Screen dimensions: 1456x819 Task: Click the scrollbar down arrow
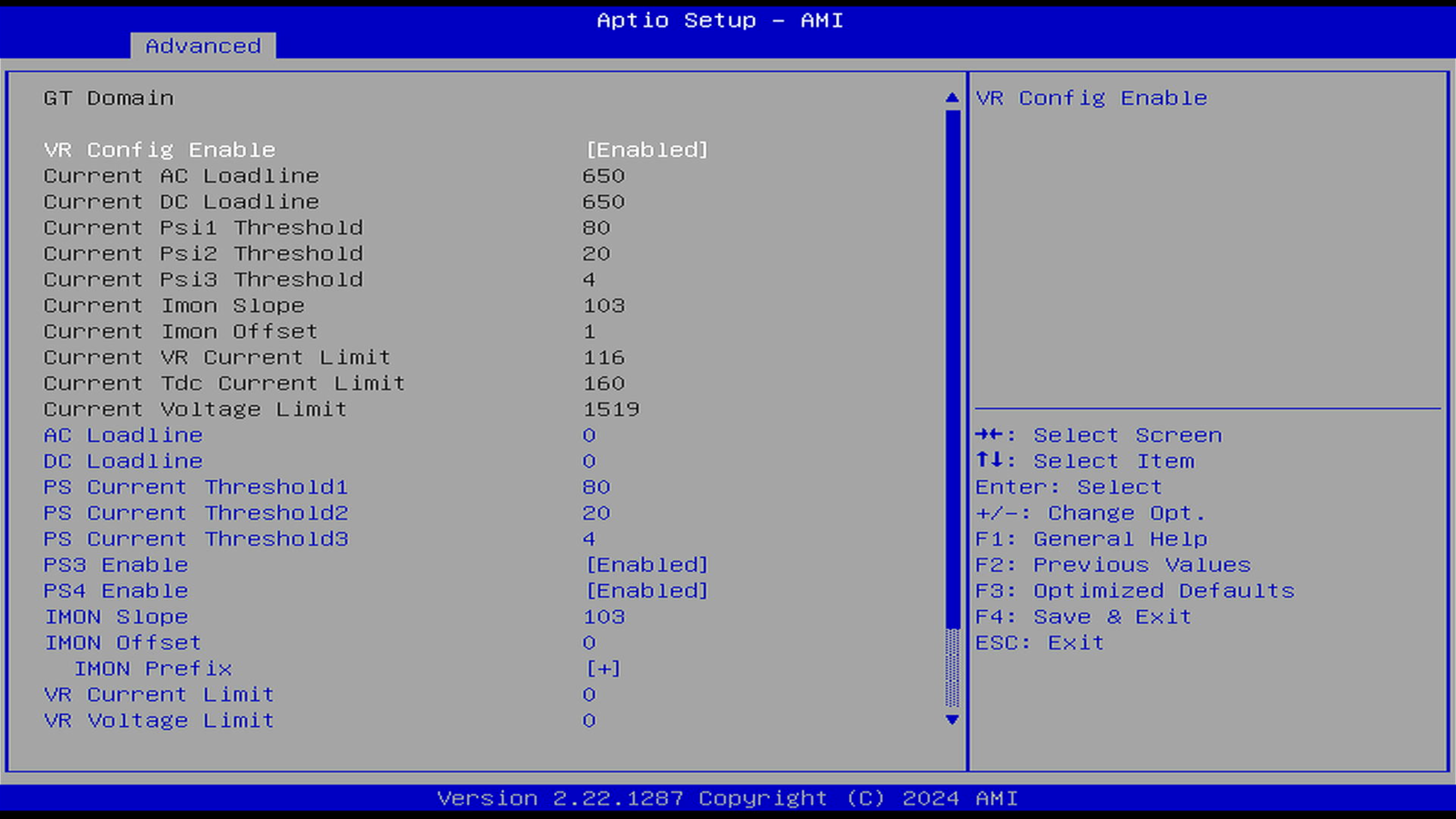[952, 720]
